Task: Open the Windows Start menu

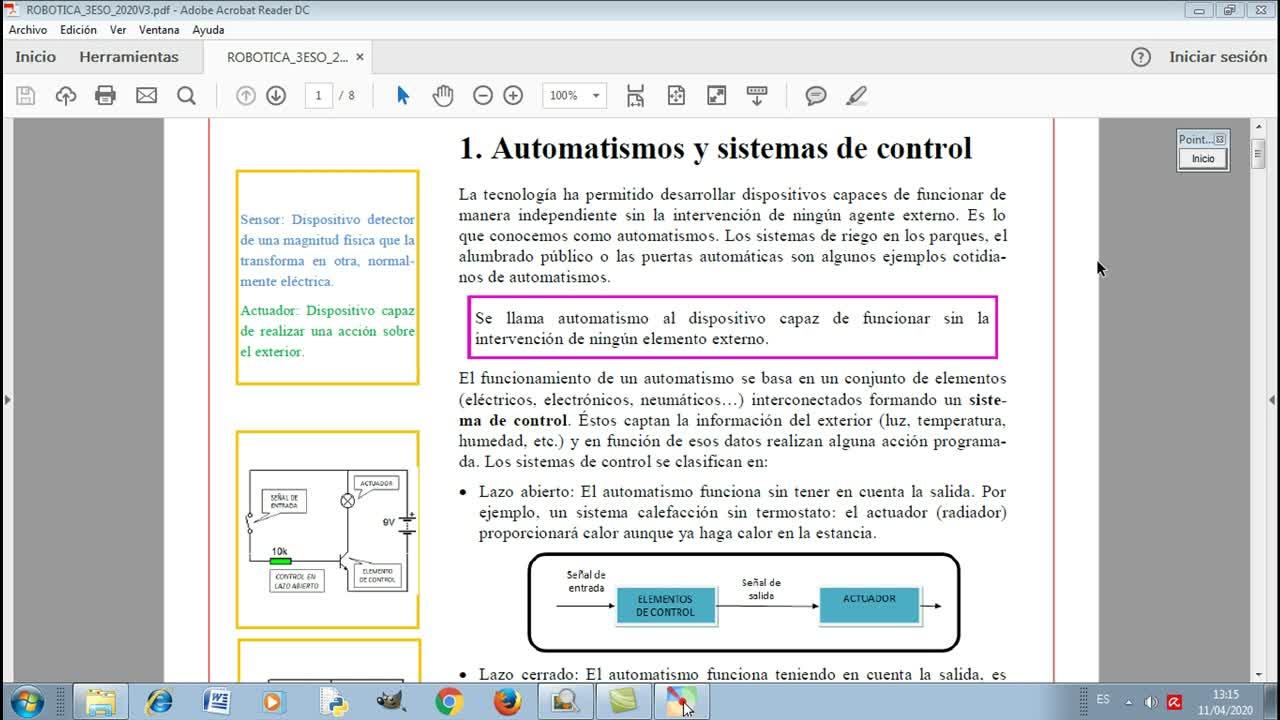Action: [26, 701]
